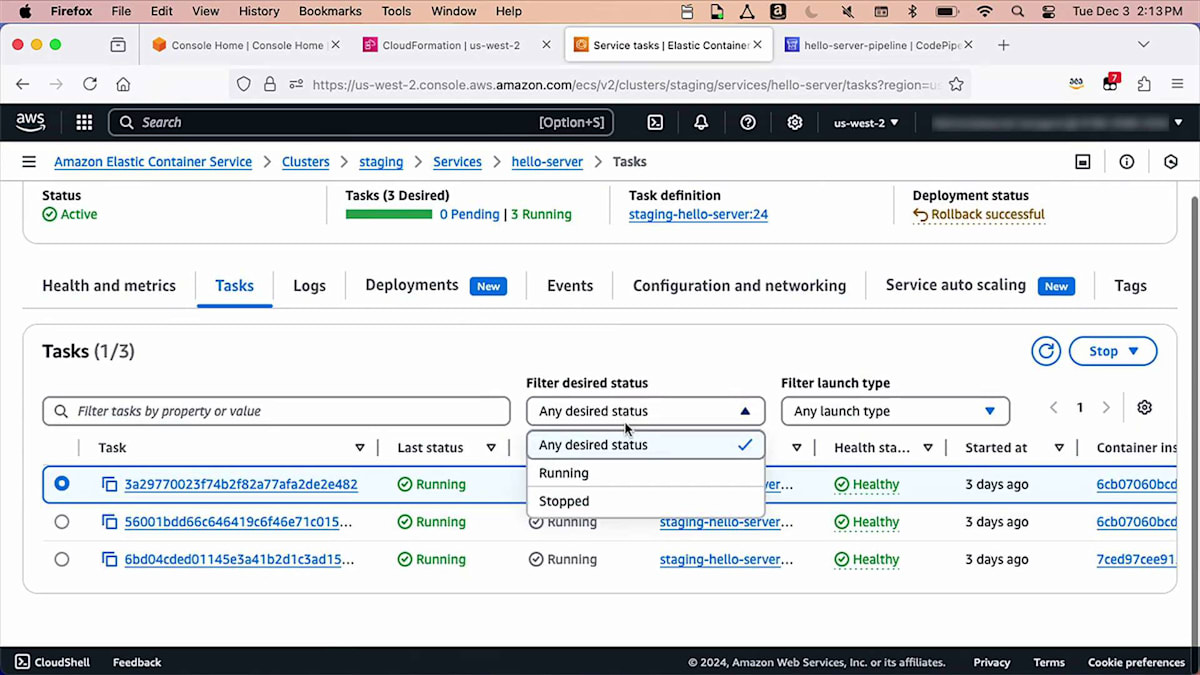Go to Clusters in the breadcrumb

pyautogui.click(x=306, y=162)
